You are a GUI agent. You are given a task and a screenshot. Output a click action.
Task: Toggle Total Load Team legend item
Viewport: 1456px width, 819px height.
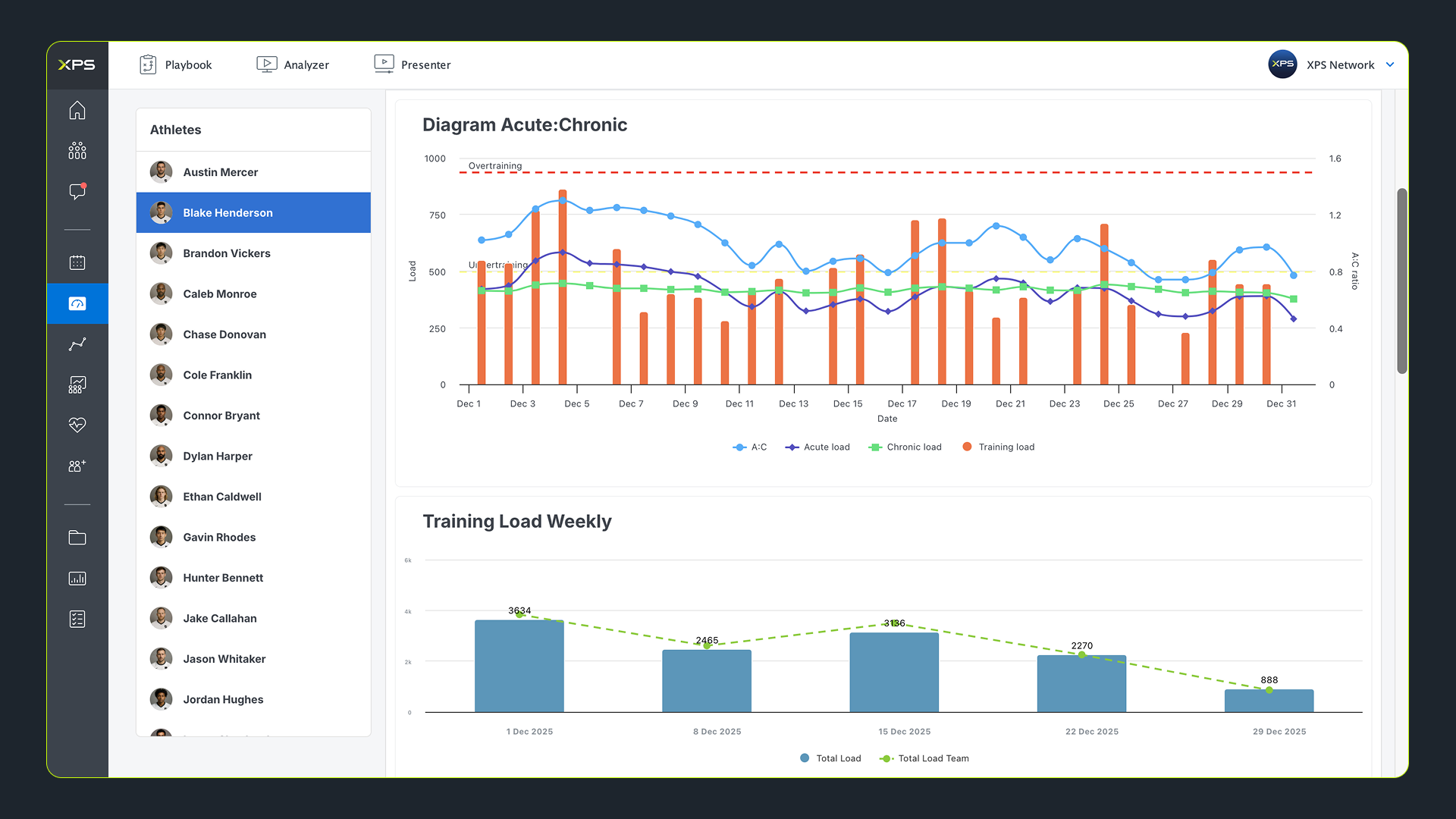pos(924,758)
